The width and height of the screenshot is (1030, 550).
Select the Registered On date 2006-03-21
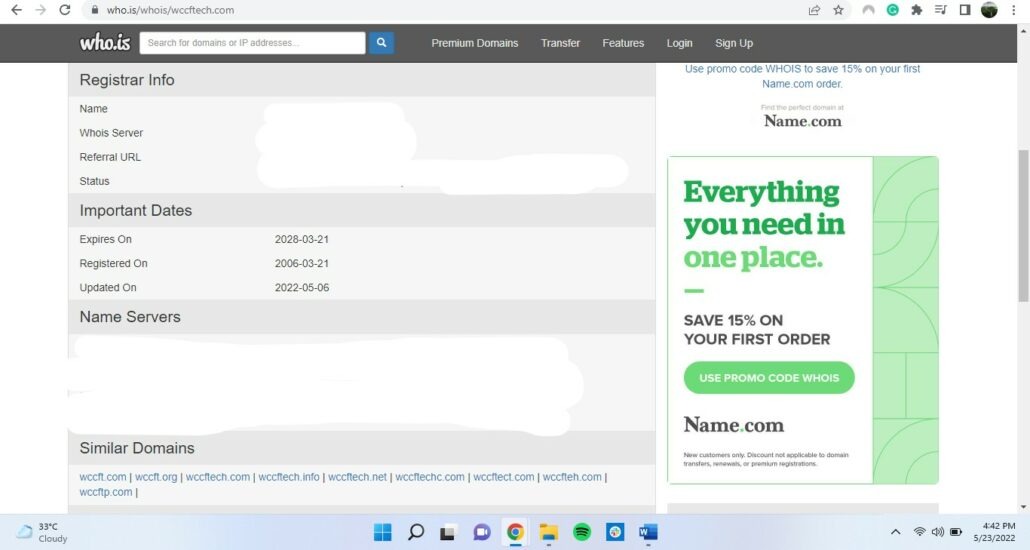pyautogui.click(x=302, y=264)
